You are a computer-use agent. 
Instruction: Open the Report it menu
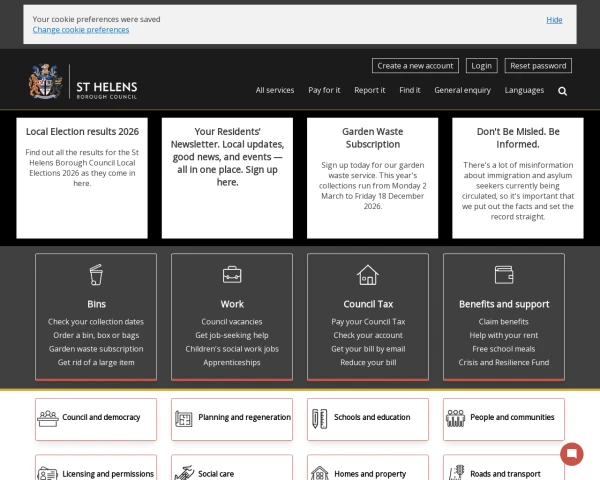click(369, 90)
